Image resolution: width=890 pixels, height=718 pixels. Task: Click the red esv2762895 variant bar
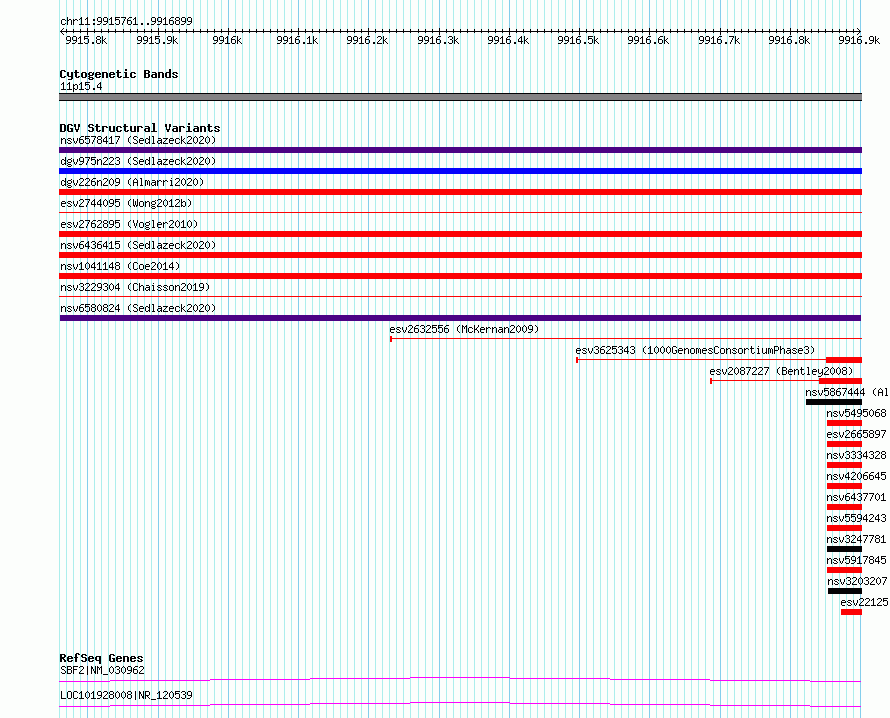click(460, 234)
